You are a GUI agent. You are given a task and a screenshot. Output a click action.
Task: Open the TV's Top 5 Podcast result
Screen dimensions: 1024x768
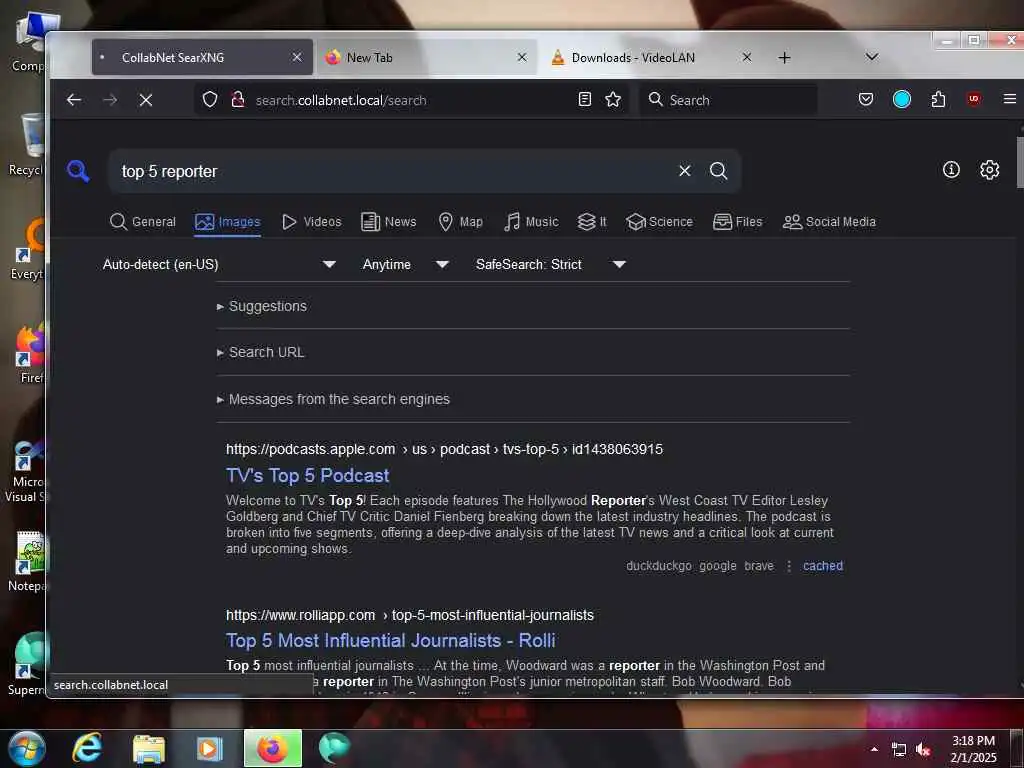coord(308,475)
